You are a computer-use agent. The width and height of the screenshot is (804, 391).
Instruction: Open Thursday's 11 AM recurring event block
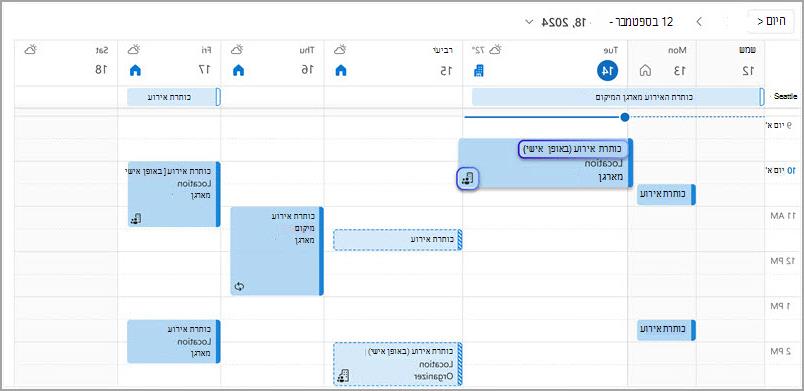point(277,251)
